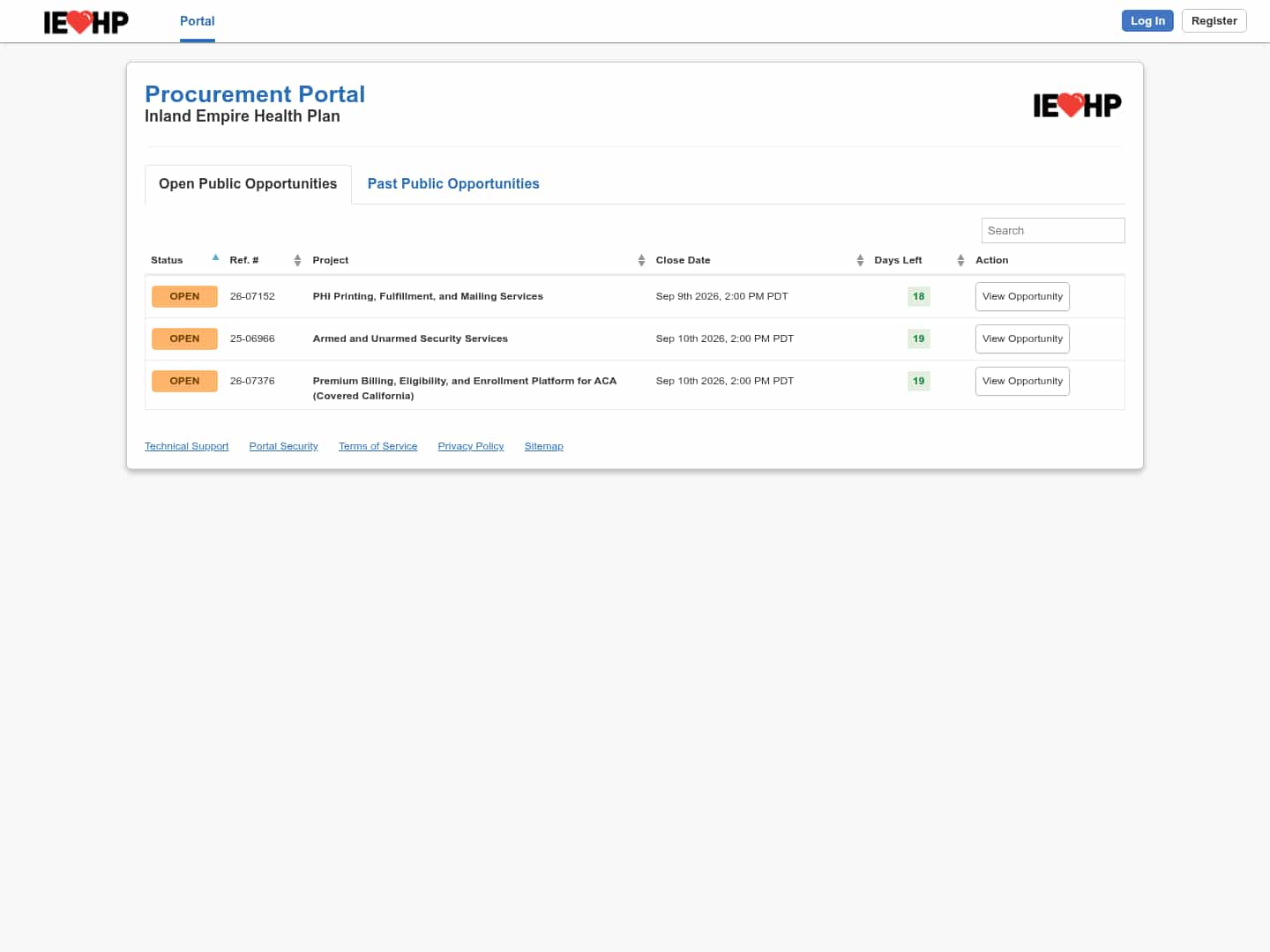This screenshot has height=952, width=1270.
Task: Open Terms of Service link
Action: pos(377,446)
